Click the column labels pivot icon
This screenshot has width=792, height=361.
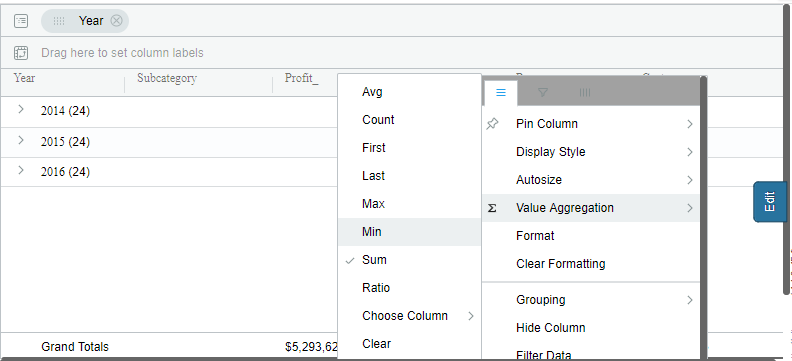(21, 53)
